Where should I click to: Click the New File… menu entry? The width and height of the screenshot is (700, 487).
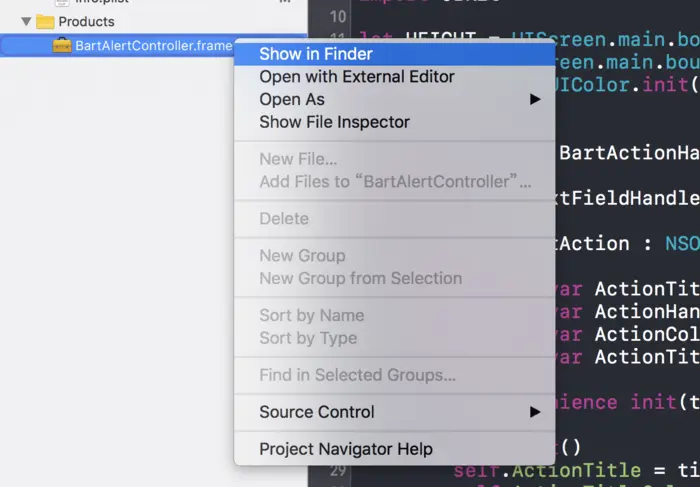point(298,159)
